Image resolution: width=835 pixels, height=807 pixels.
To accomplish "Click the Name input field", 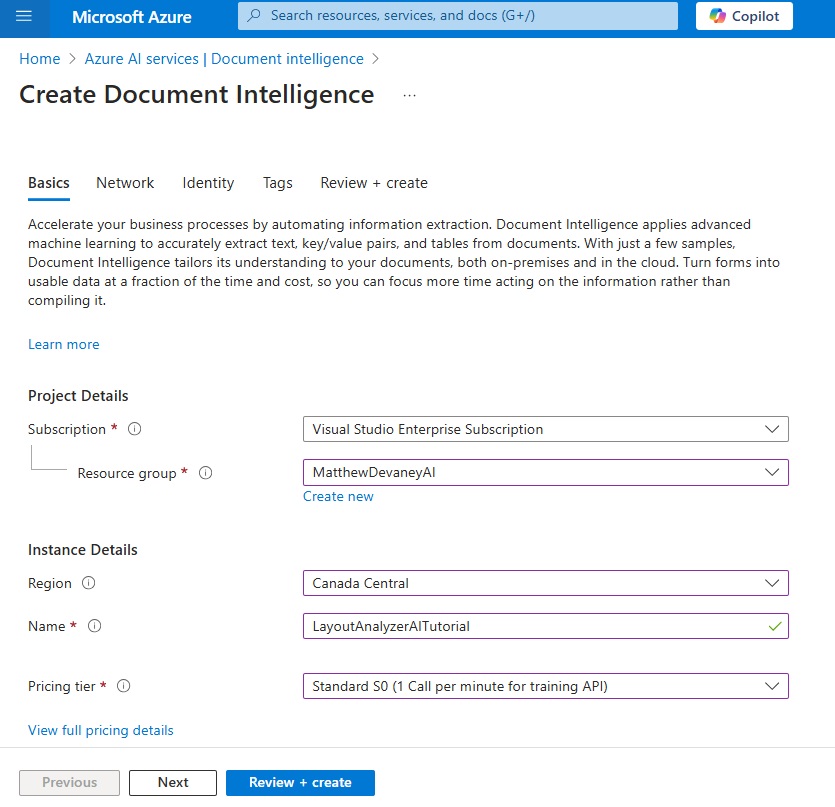I will pos(545,626).
